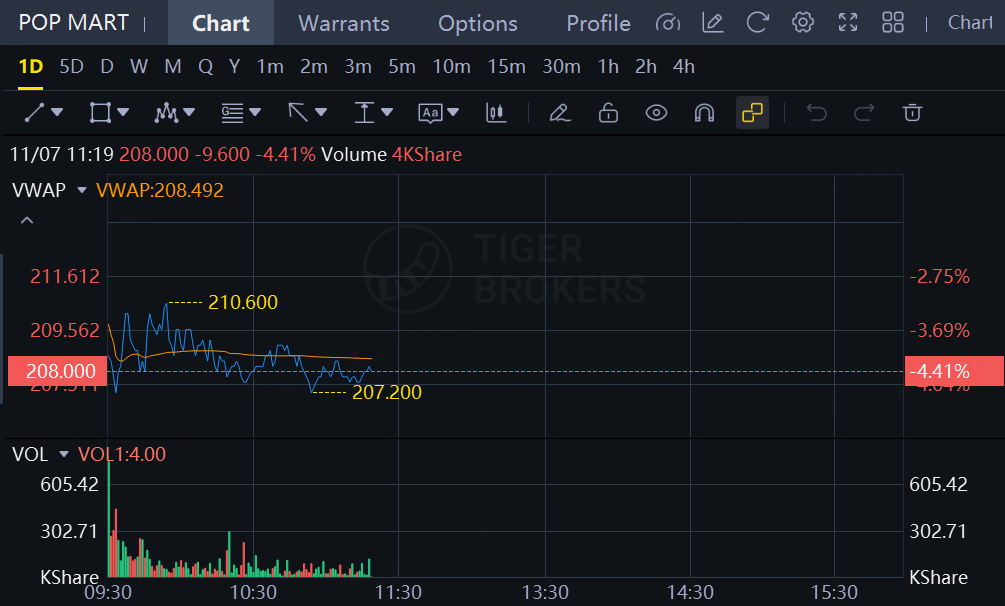Expand the line drawing tool options
Screen dimensions: 1005x606
[x=57, y=113]
